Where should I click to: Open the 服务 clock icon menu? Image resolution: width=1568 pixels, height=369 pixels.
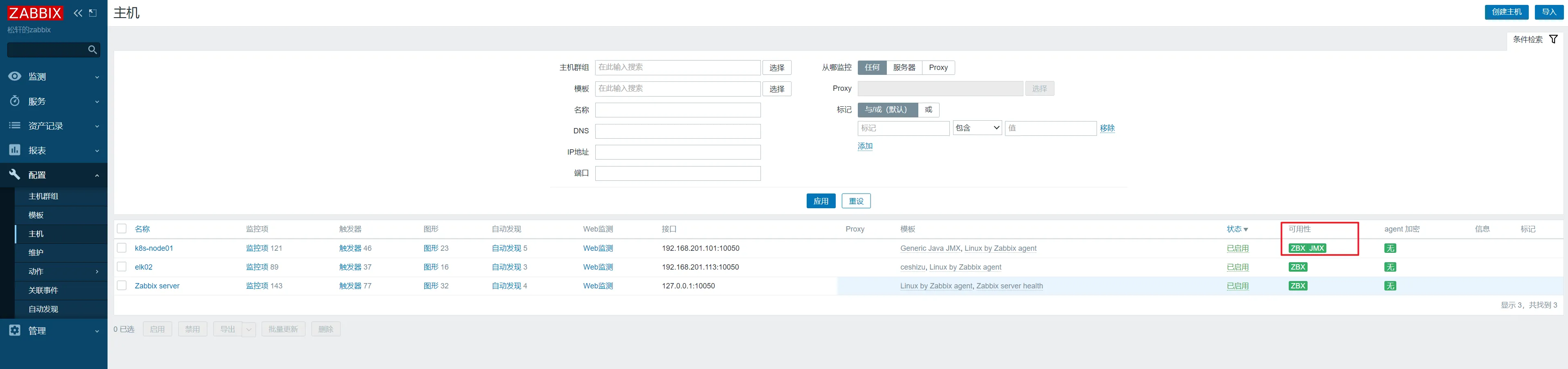[x=15, y=101]
